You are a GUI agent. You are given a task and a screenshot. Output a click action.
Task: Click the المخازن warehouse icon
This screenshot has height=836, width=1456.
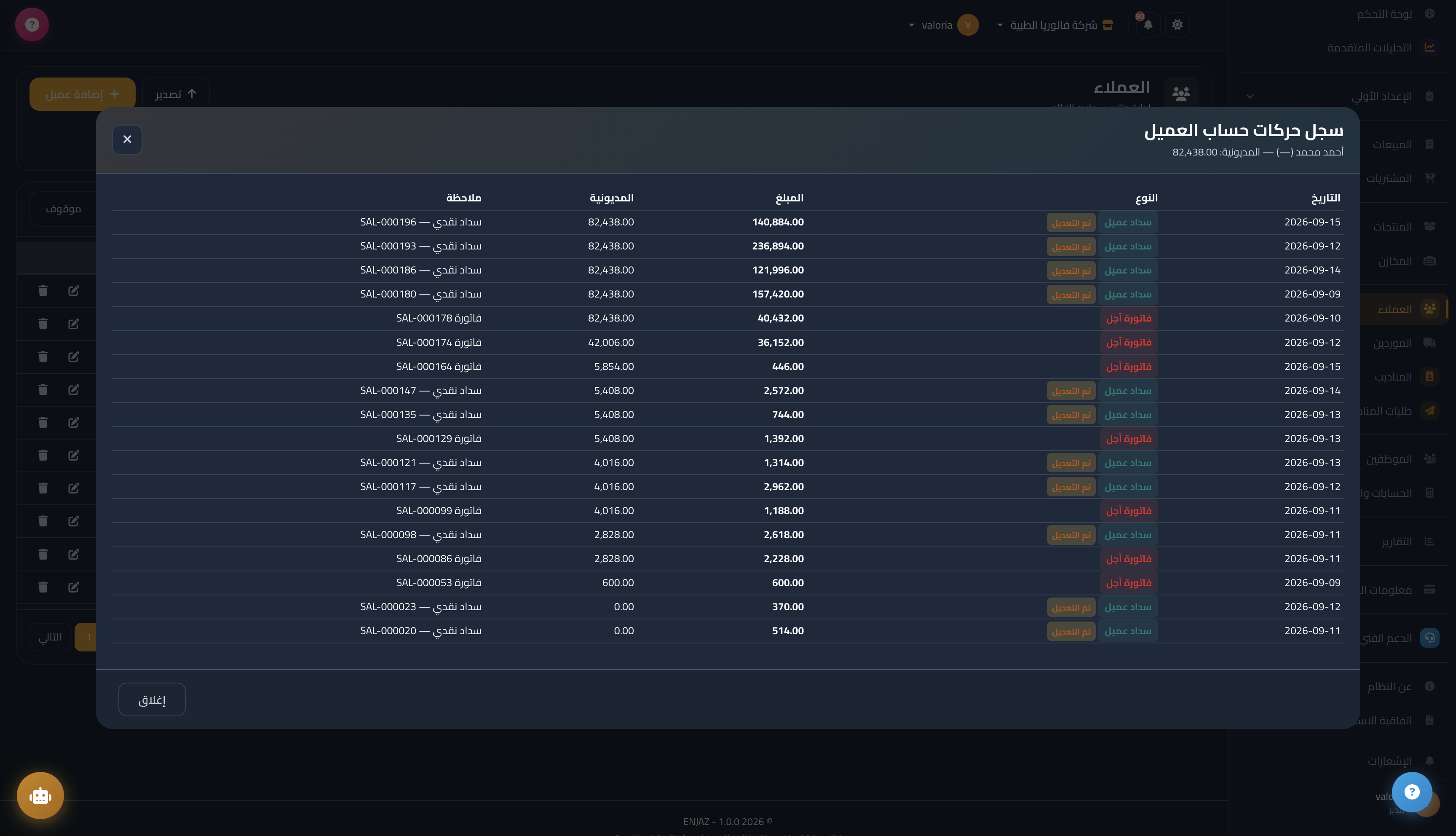coord(1429,261)
